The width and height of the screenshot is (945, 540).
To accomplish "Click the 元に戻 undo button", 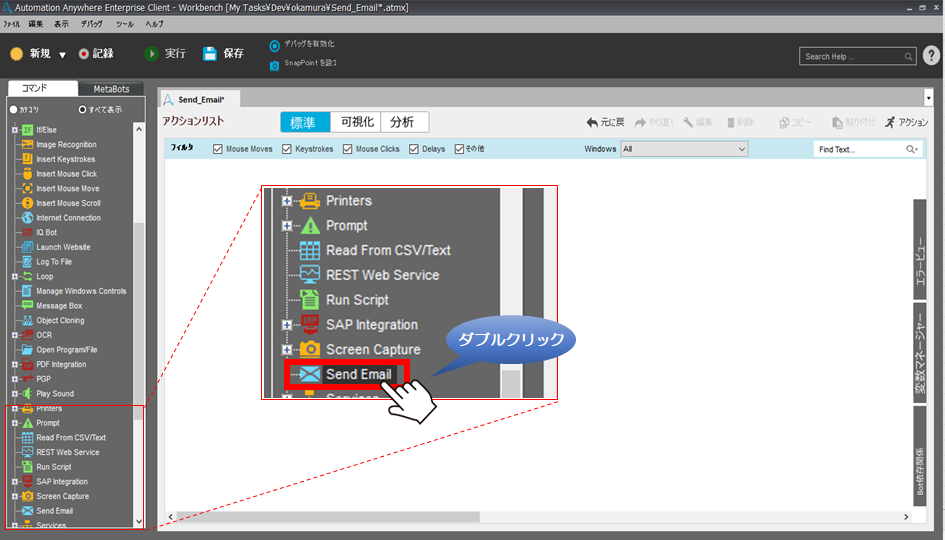I will point(605,122).
